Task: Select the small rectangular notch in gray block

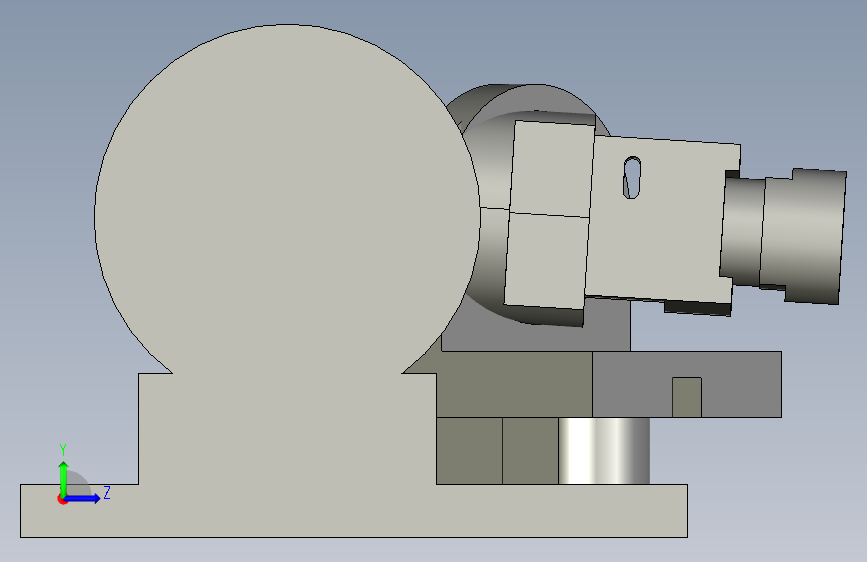Action: (x=687, y=397)
